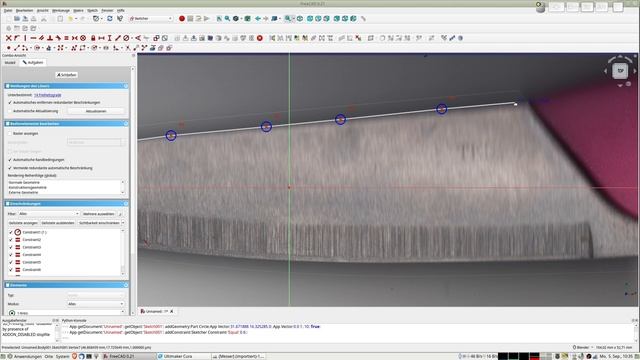The width and height of the screenshot is (640, 360).
Task: Click the Gelistete anzeigen button
Action: (x=23, y=223)
